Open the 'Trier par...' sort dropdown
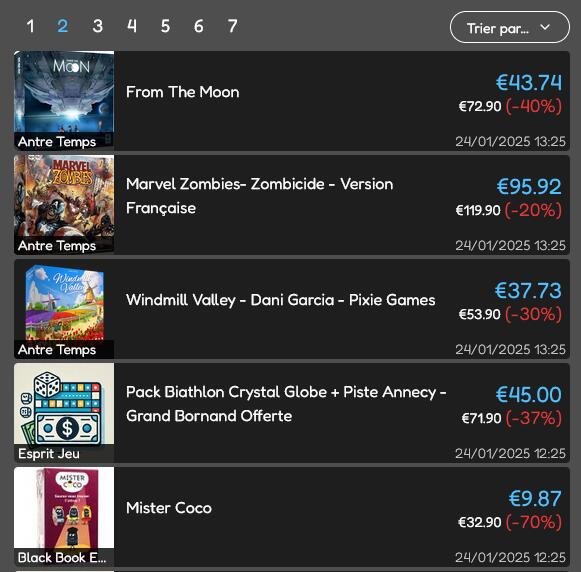 pyautogui.click(x=509, y=27)
